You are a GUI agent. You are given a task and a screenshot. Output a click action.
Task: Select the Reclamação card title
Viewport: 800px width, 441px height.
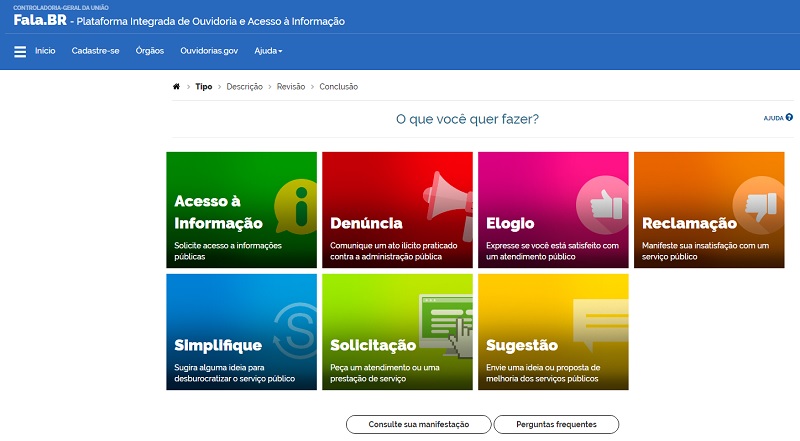pos(689,223)
